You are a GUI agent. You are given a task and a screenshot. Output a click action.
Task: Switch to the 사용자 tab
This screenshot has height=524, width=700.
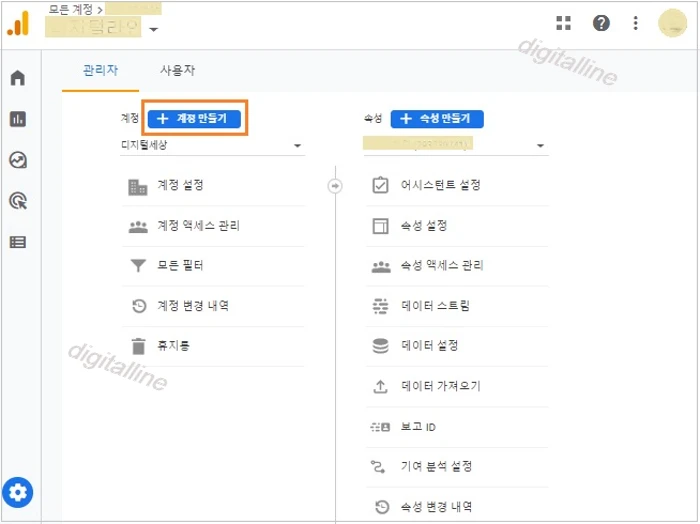178,71
